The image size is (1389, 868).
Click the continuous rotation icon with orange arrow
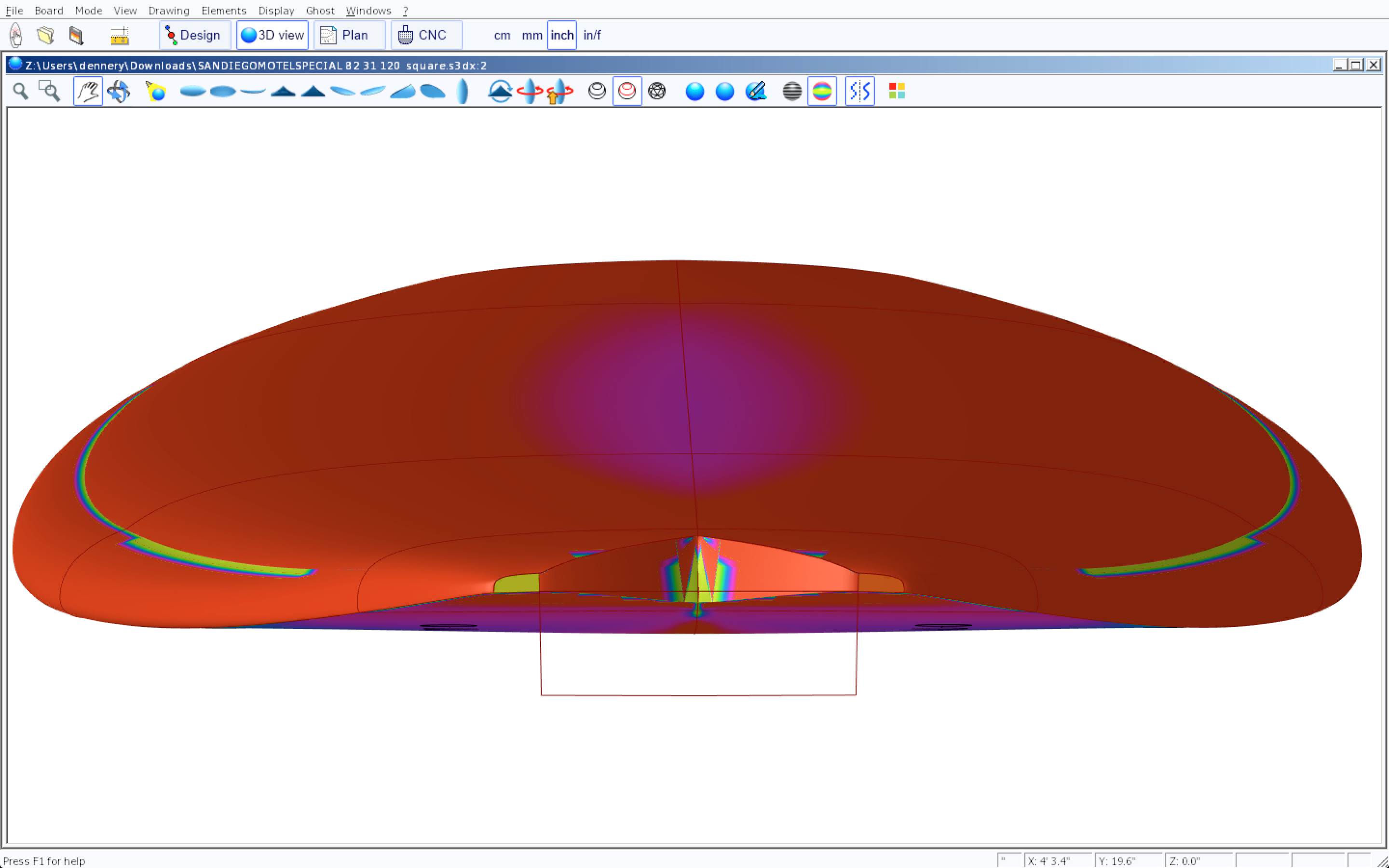point(559,91)
